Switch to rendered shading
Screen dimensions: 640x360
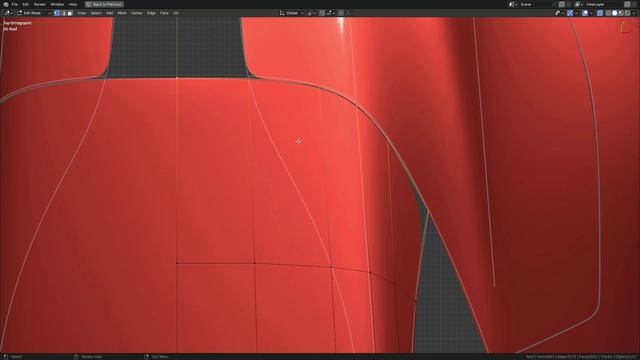click(627, 13)
